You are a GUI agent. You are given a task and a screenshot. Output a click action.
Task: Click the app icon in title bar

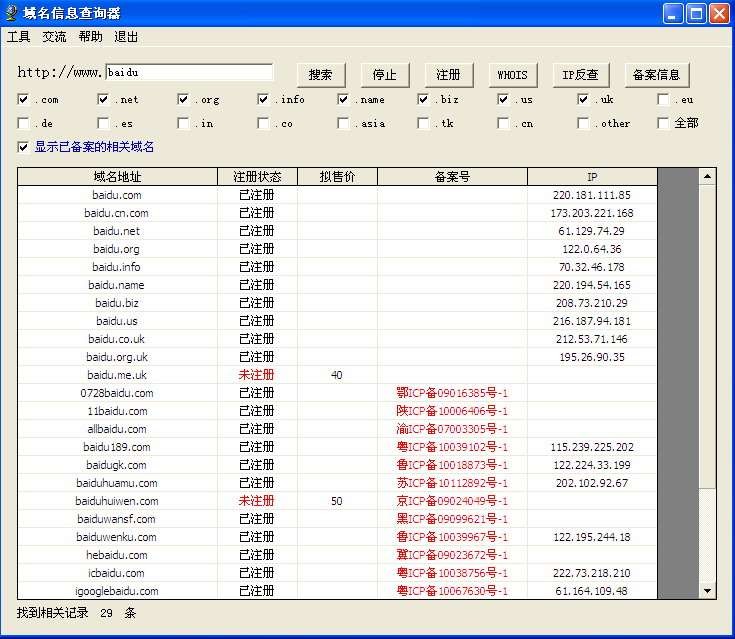11,13
